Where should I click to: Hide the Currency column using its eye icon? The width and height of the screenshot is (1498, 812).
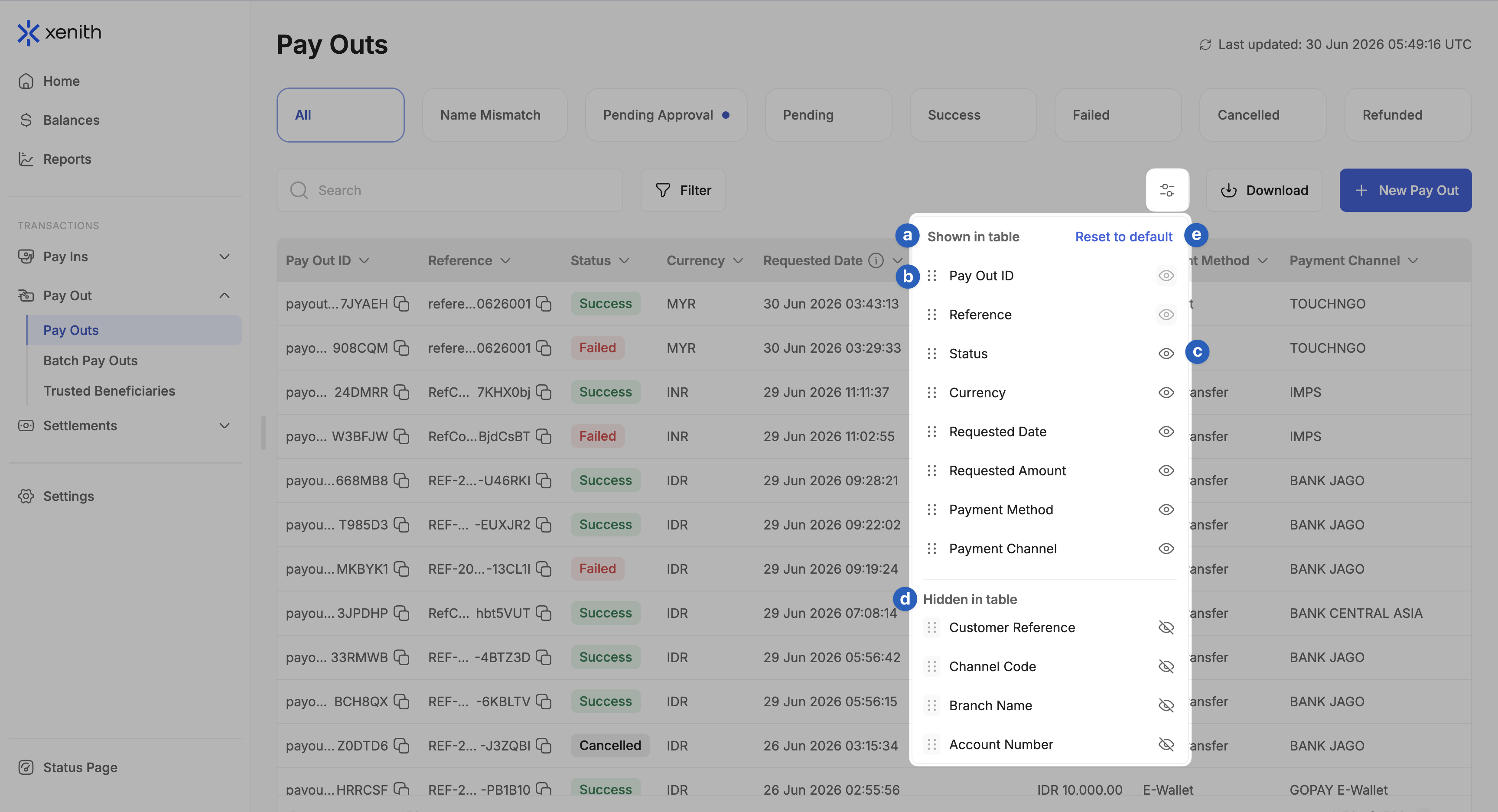point(1166,392)
